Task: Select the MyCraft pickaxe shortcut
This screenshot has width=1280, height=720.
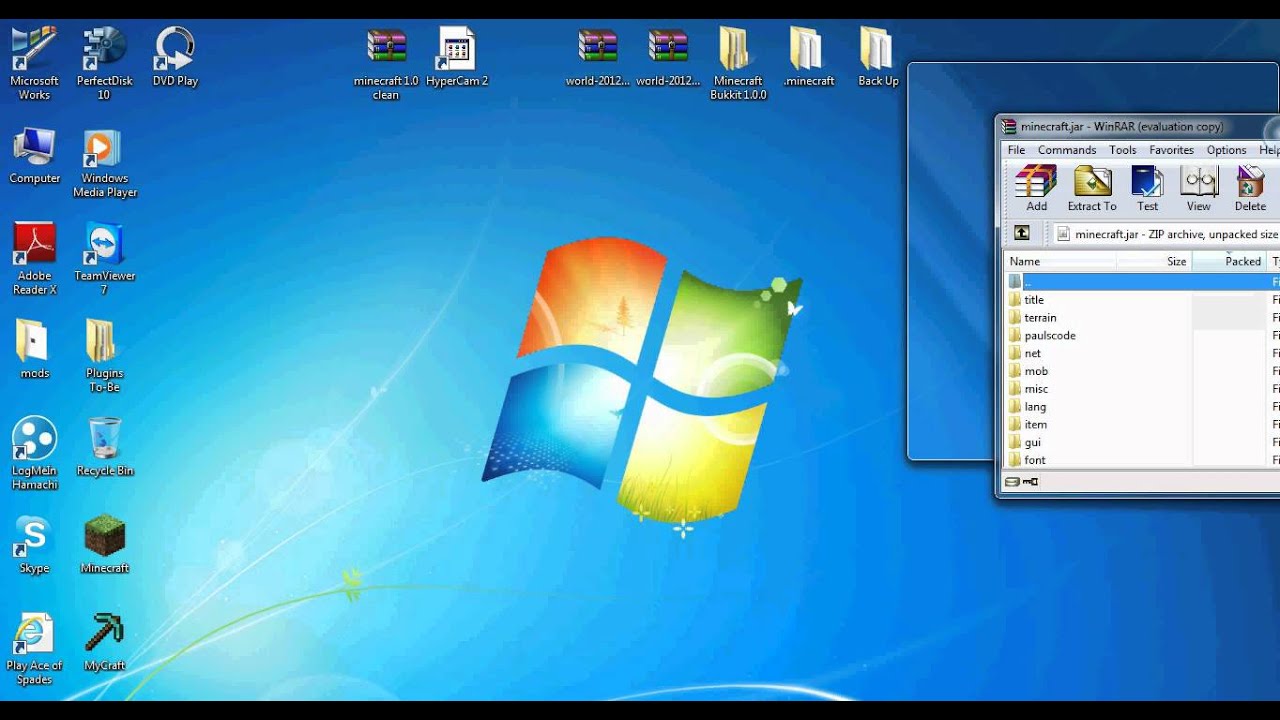Action: 104,642
